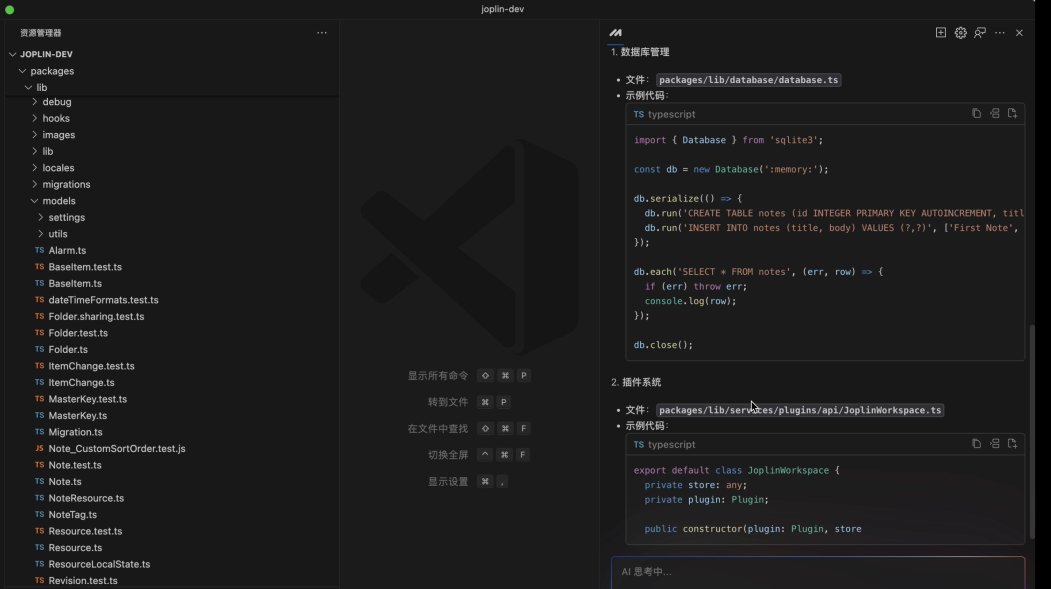Collapse the JOPLIN-DEV root folder
1051x589 pixels.
(45, 54)
